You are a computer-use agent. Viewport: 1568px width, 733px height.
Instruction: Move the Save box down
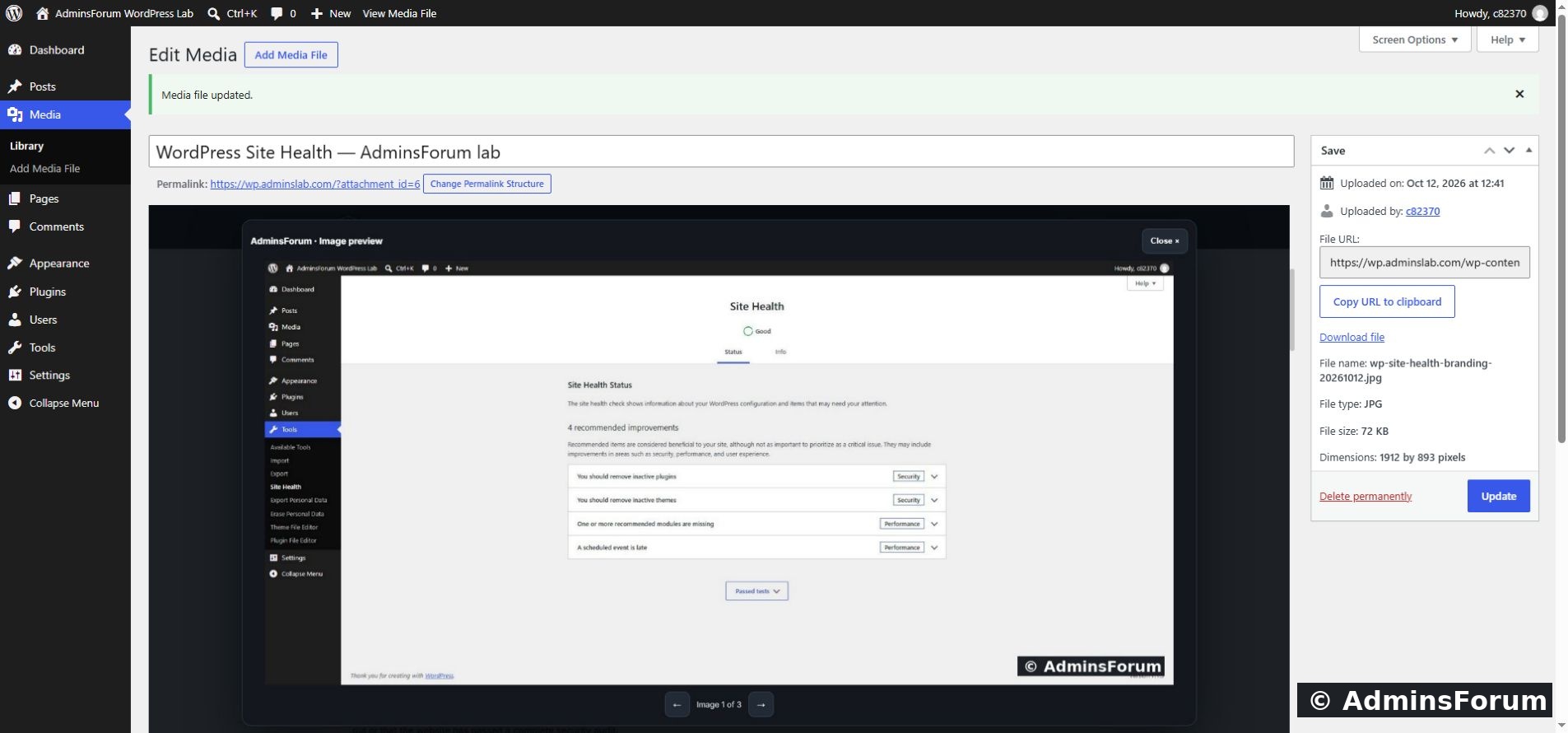coord(1509,151)
